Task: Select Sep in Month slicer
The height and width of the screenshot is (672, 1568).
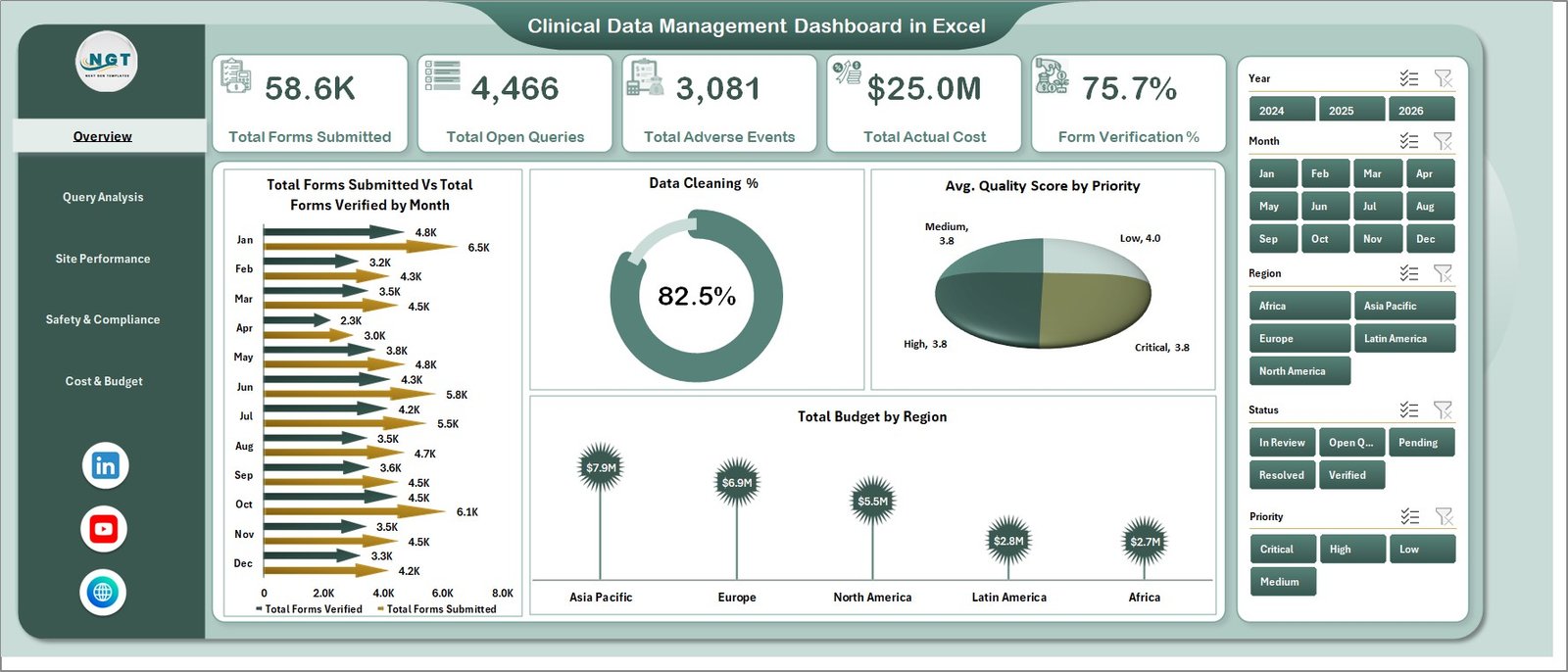Action: [x=1273, y=238]
